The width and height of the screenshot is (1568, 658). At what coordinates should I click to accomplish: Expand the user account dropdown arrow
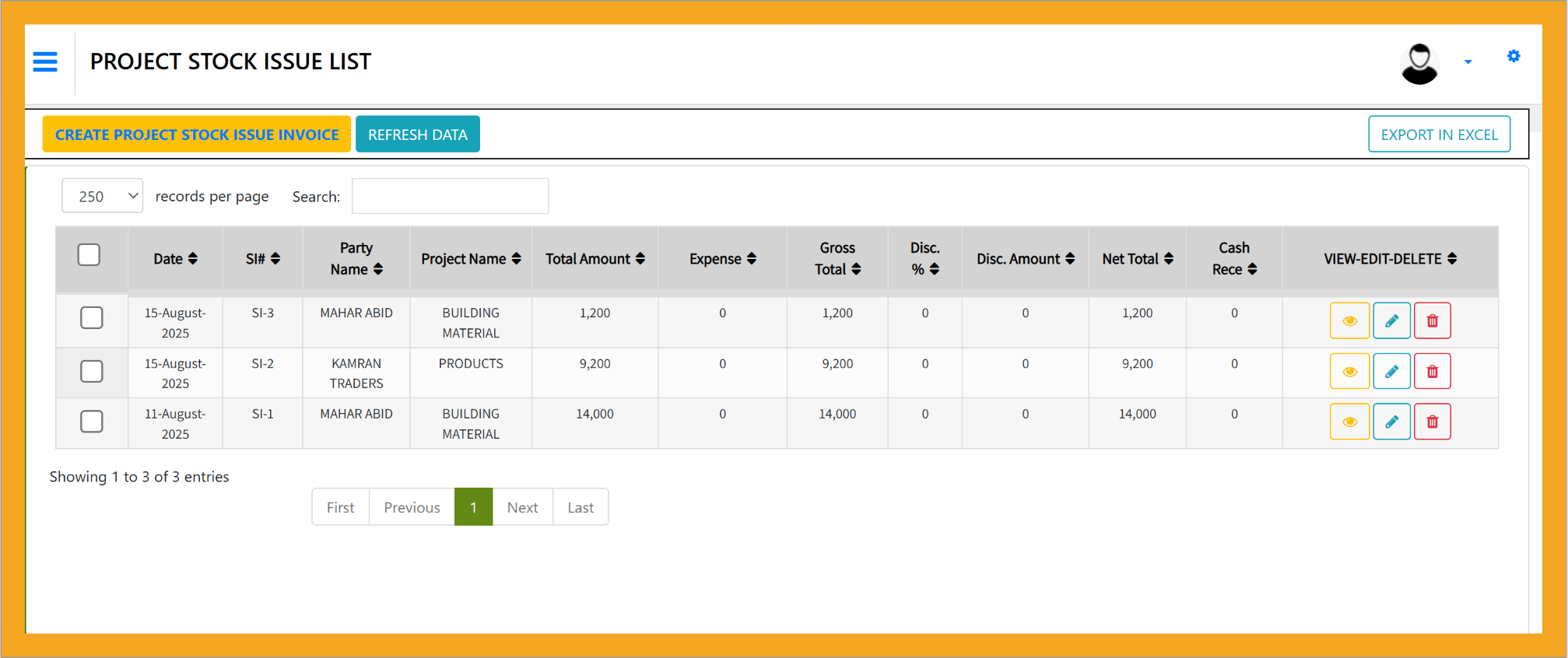[1468, 62]
